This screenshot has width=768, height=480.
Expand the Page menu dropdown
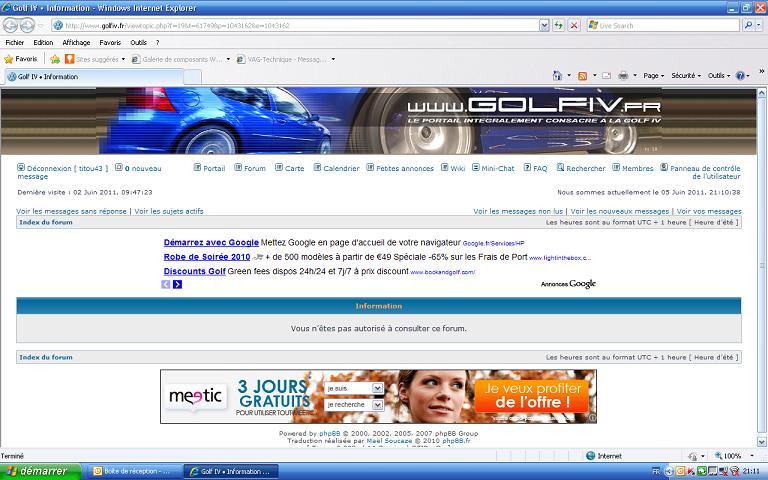[x=654, y=75]
